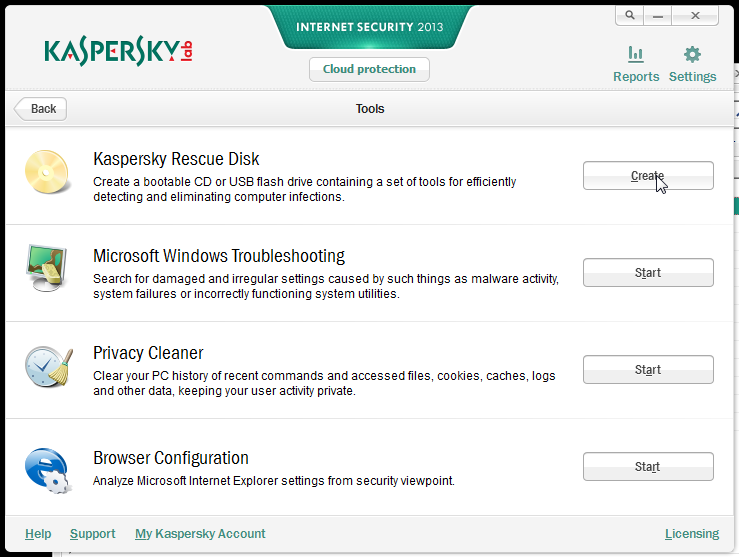Click the Browser Configuration Internet Explorer icon
Image resolution: width=739 pixels, height=557 pixels.
(47, 469)
